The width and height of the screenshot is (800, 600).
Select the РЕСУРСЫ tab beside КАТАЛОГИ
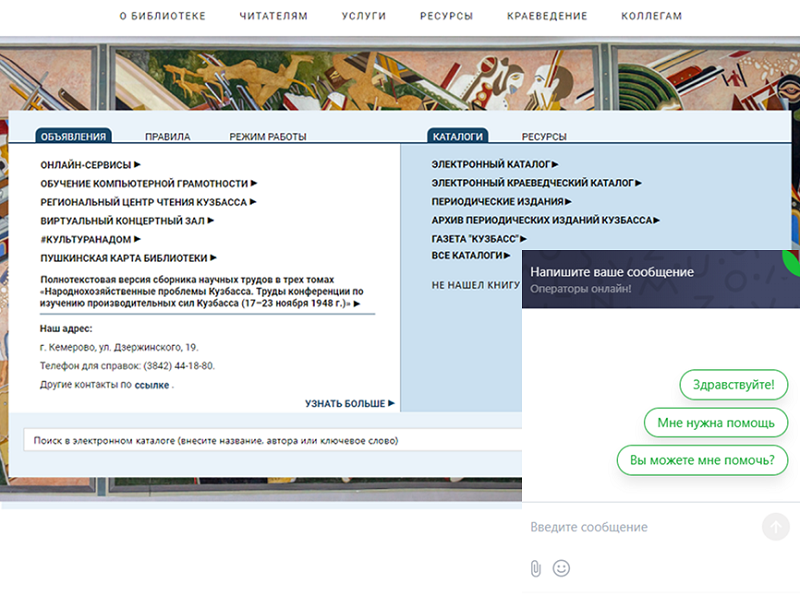coord(544,137)
